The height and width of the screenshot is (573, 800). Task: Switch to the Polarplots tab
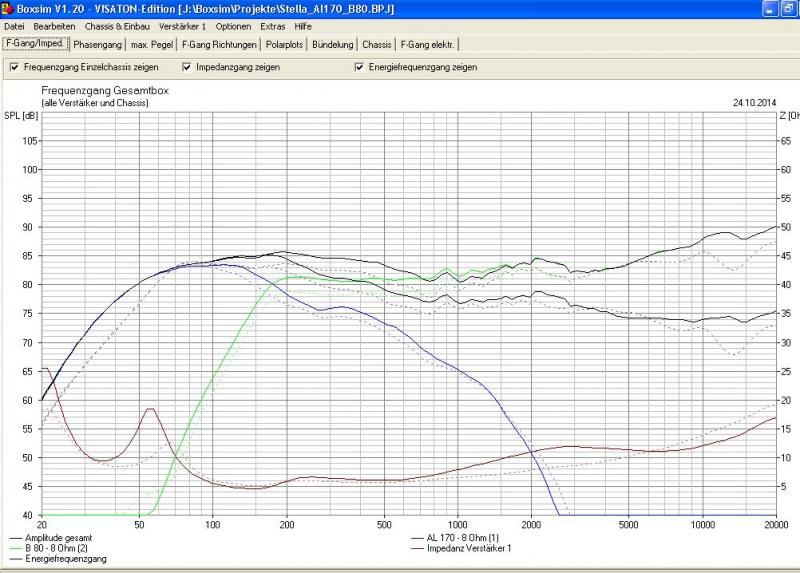pyautogui.click(x=284, y=45)
